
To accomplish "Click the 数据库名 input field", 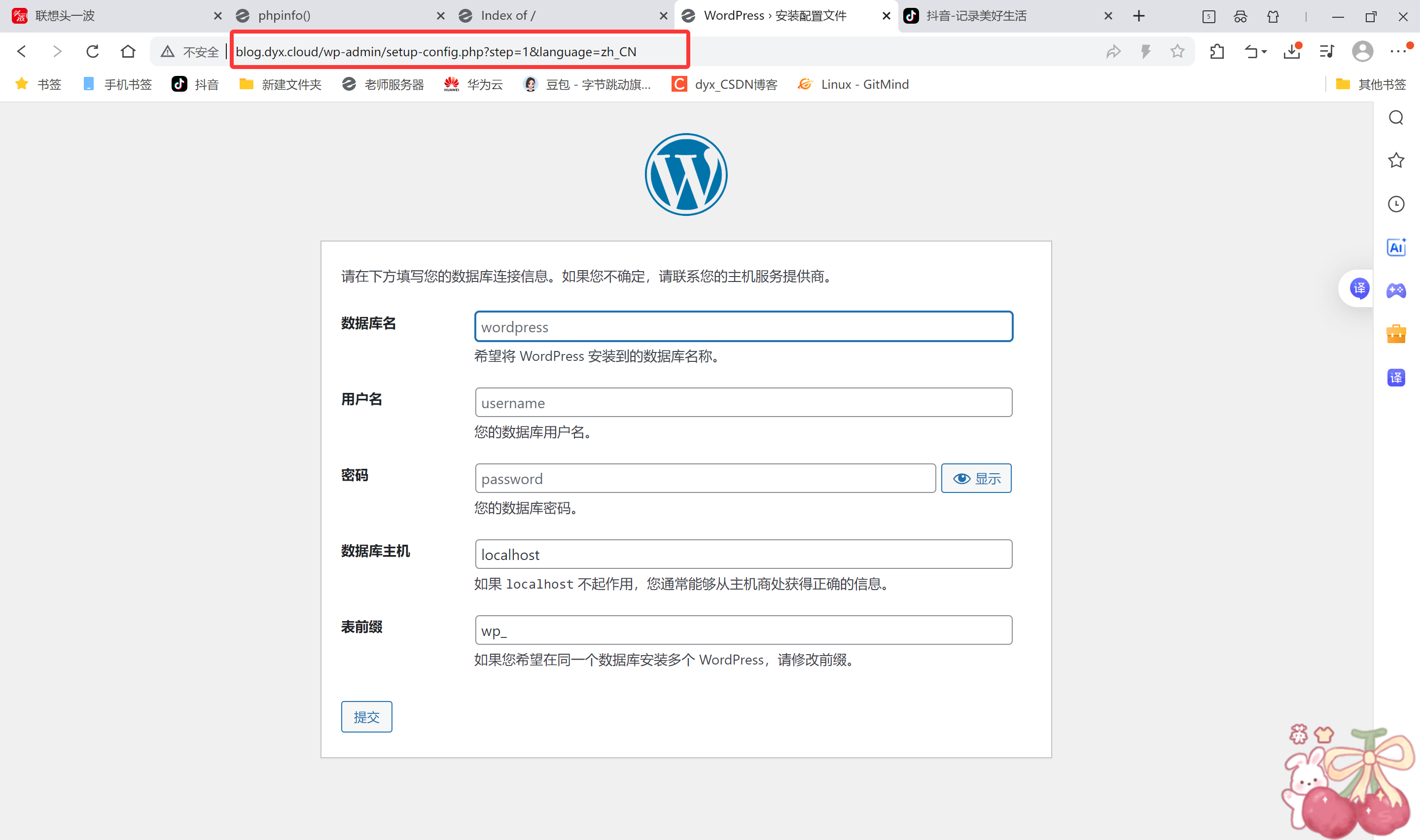I will (743, 327).
